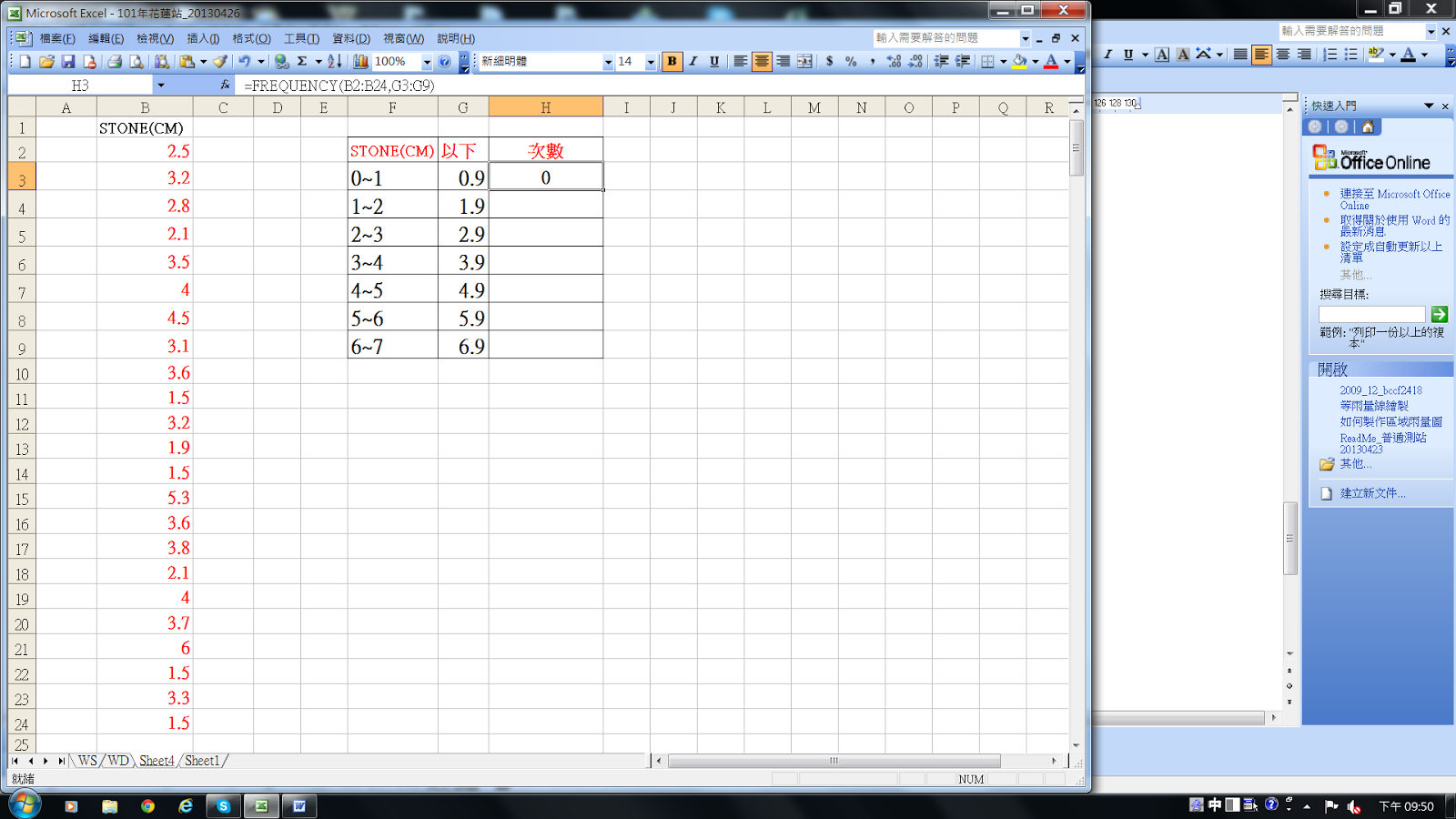Toggle right alignment in Excel
Image resolution: width=1456 pixels, height=819 pixels.
(783, 62)
